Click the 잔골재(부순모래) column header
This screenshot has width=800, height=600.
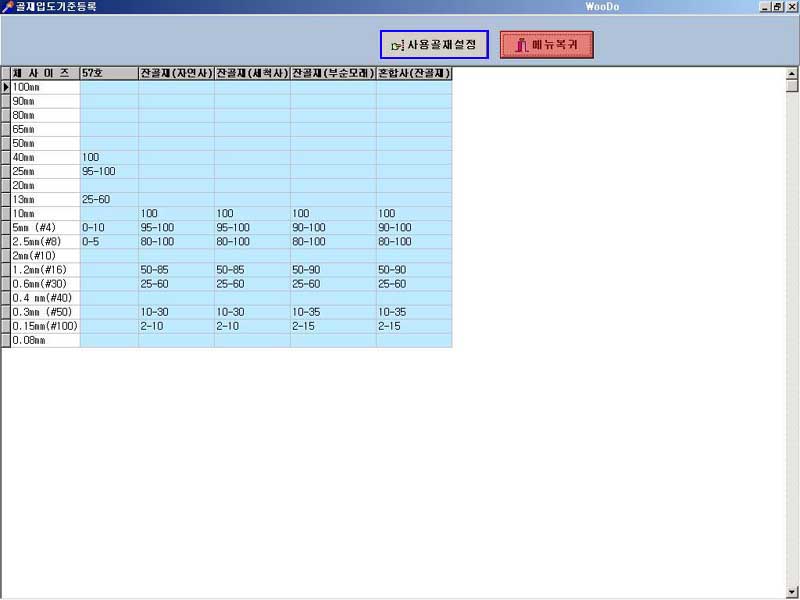[x=333, y=73]
